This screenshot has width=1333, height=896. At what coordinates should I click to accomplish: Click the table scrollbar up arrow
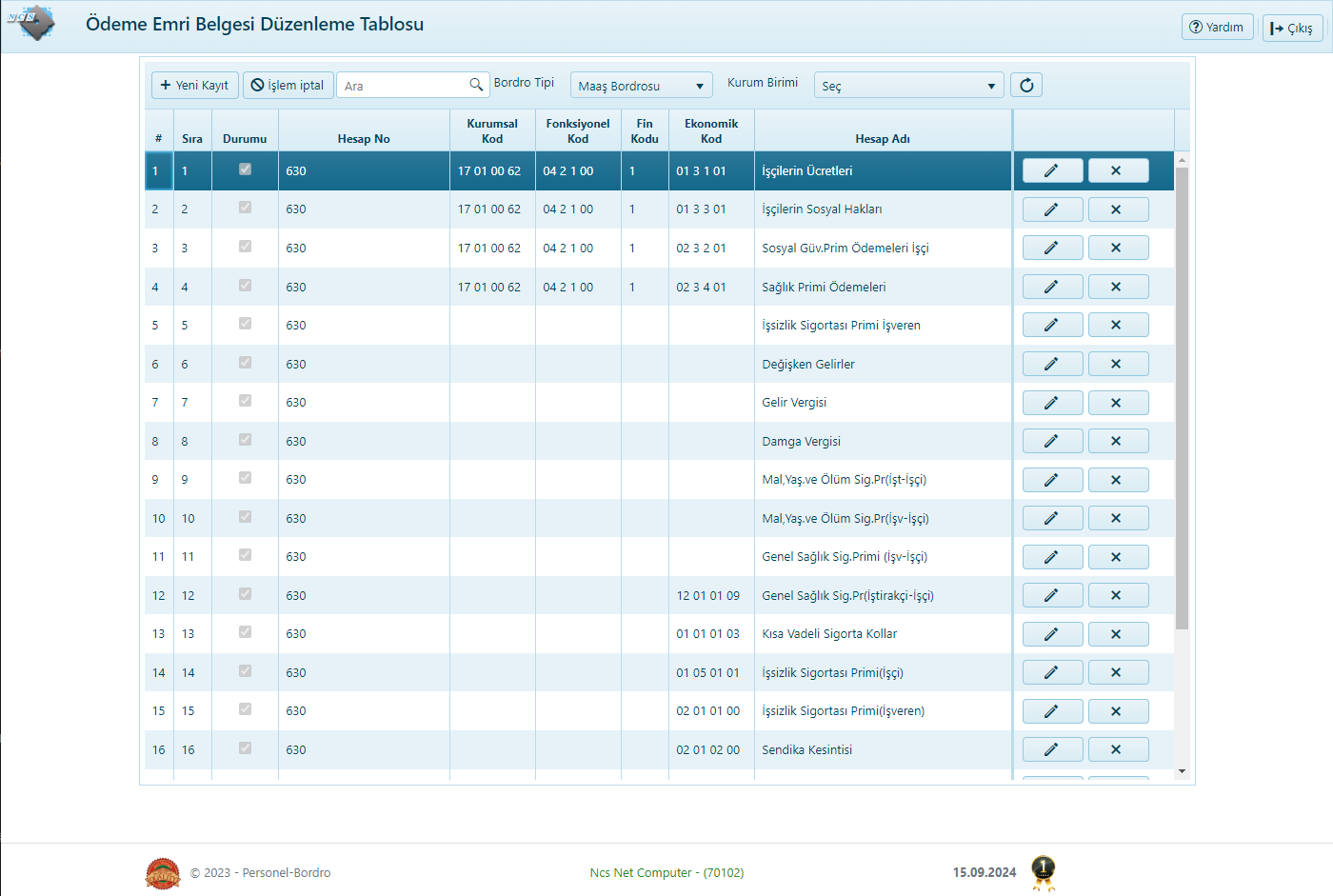tap(1182, 160)
